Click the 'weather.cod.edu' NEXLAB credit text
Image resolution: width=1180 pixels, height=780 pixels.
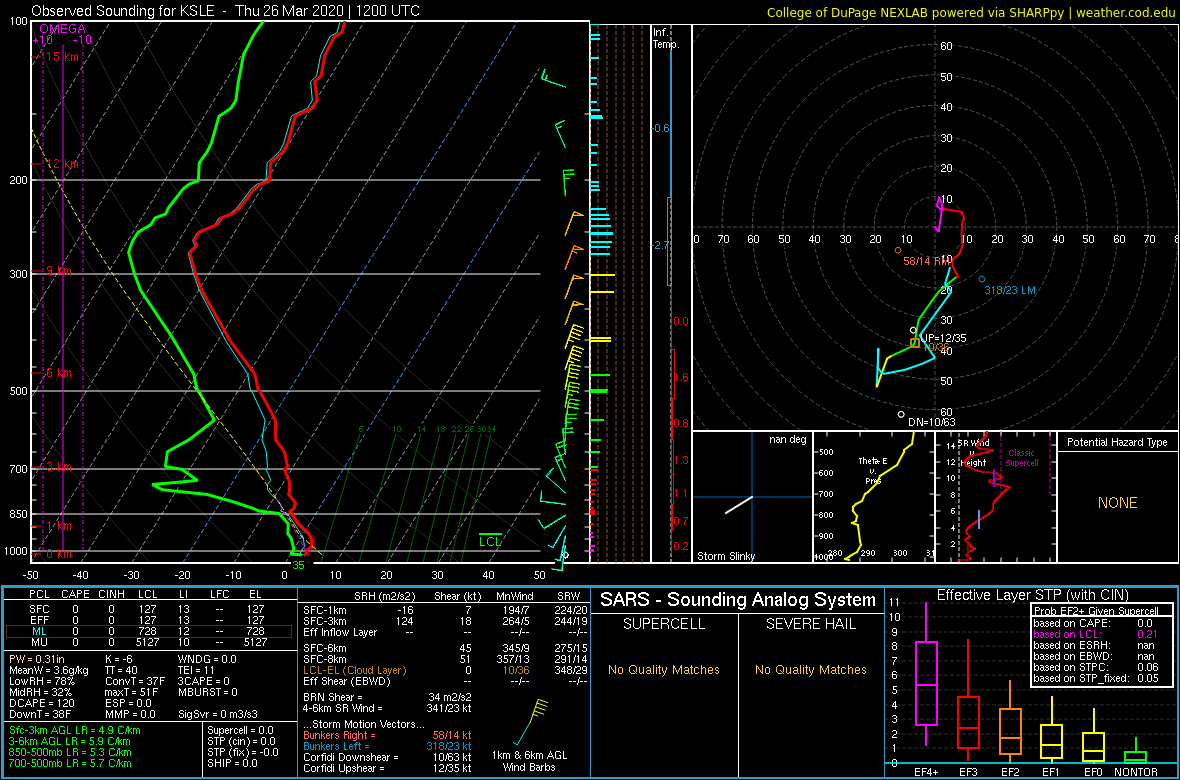(x=1126, y=11)
